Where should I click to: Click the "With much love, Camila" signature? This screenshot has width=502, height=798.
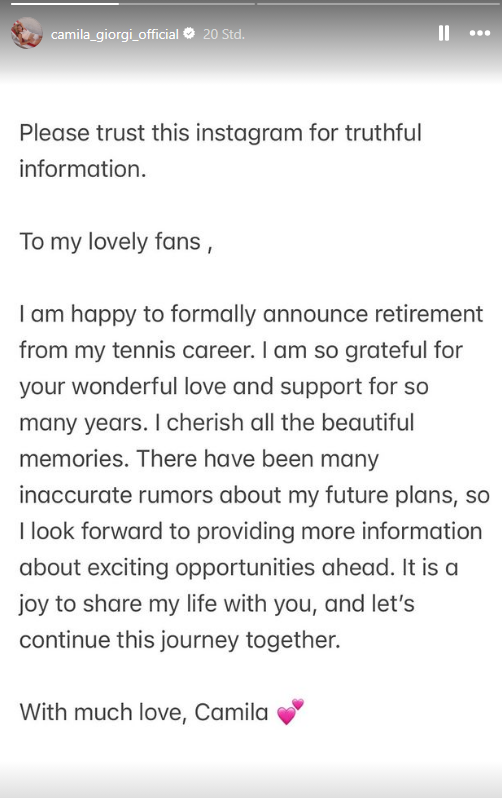point(144,712)
